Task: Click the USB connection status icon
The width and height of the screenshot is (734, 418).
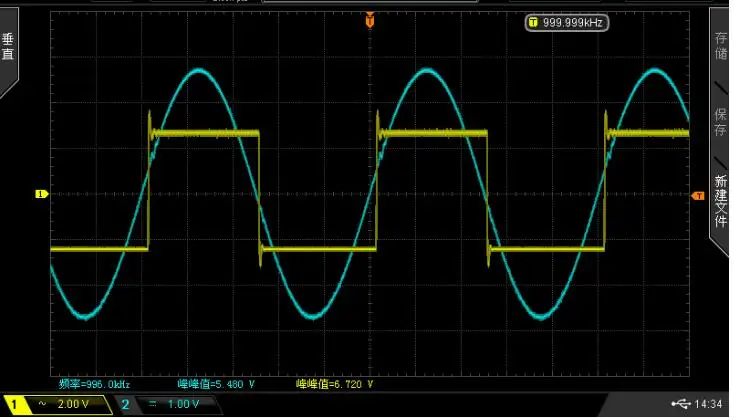Action: pyautogui.click(x=681, y=403)
